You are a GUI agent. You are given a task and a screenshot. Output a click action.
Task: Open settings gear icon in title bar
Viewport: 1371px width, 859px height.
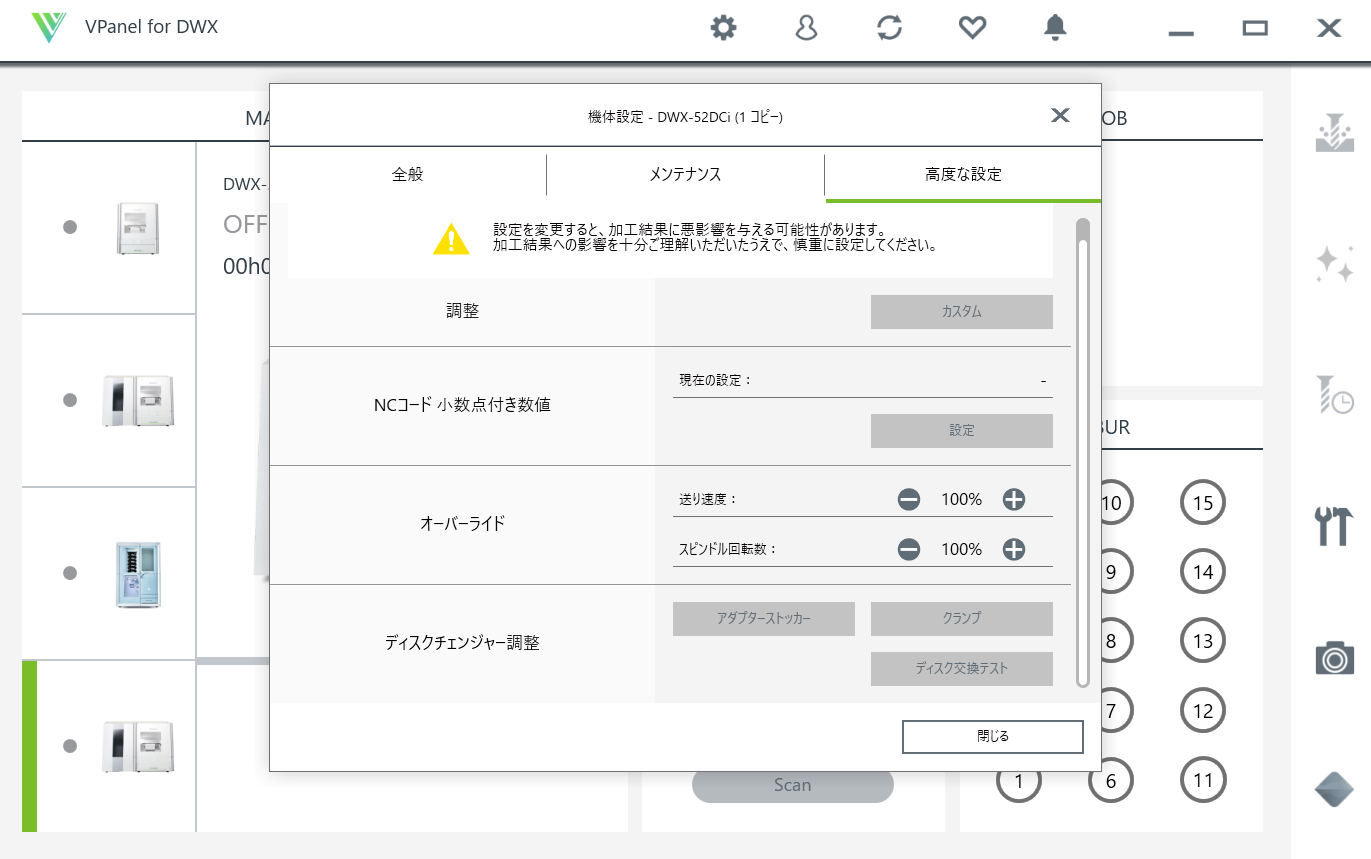pyautogui.click(x=723, y=28)
